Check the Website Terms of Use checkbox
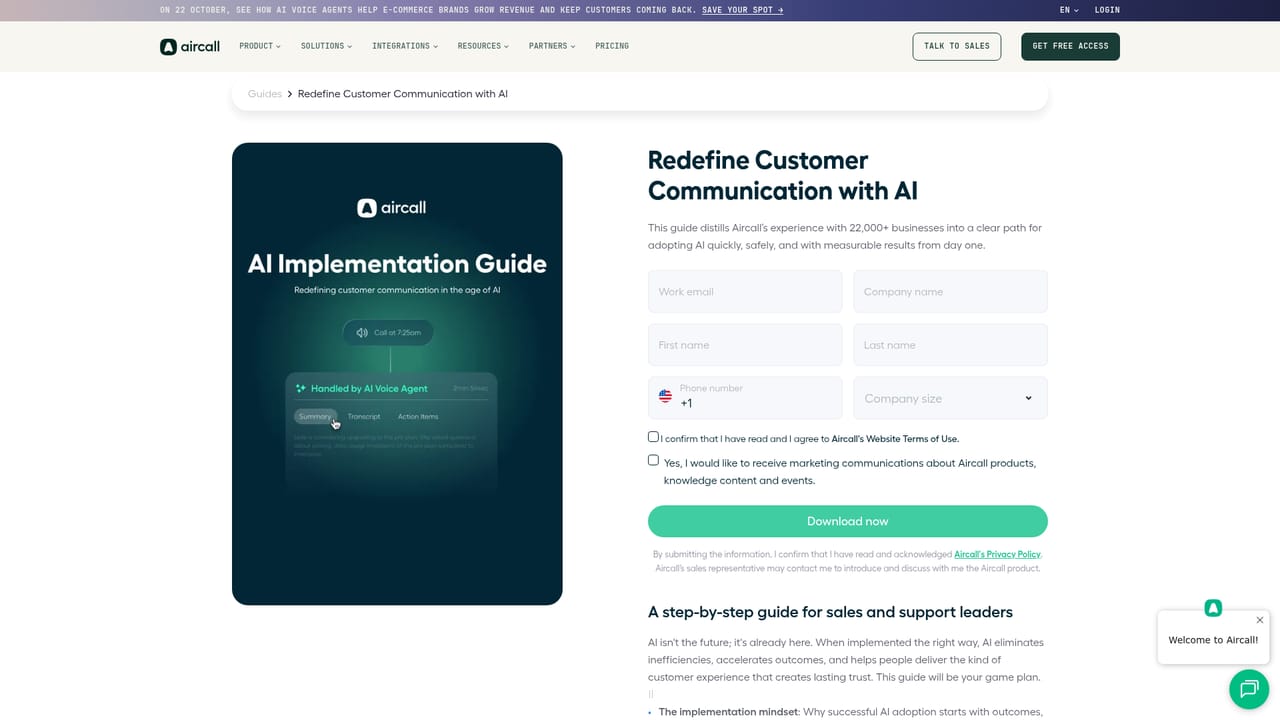Screen dimensions: 1280x720 pyautogui.click(x=653, y=437)
